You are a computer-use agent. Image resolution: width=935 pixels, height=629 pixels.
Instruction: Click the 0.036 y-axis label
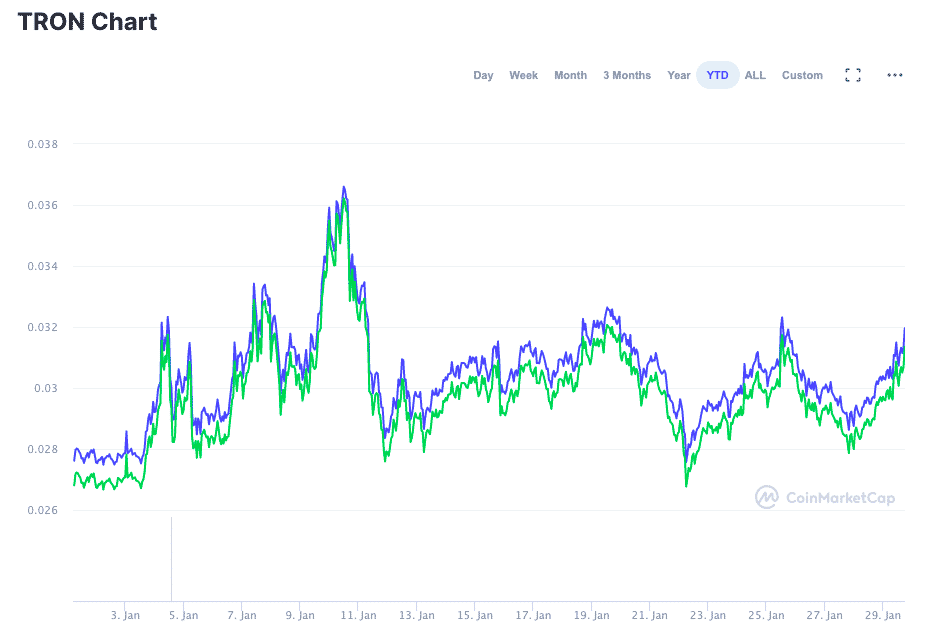coord(43,205)
